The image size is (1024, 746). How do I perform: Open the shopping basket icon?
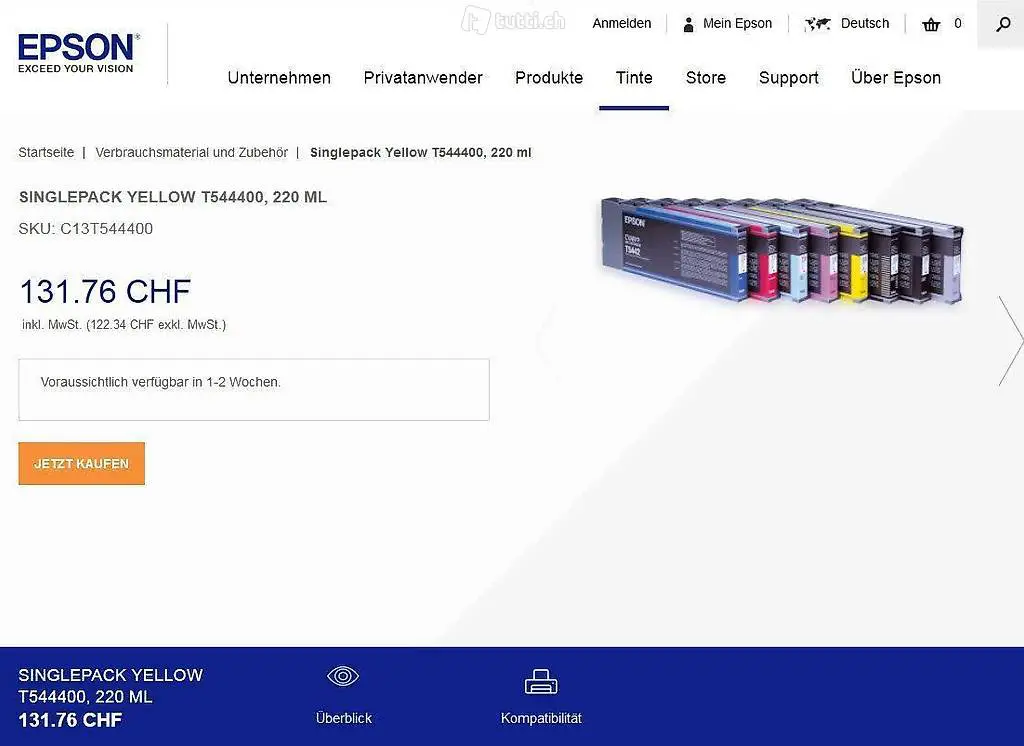[931, 24]
